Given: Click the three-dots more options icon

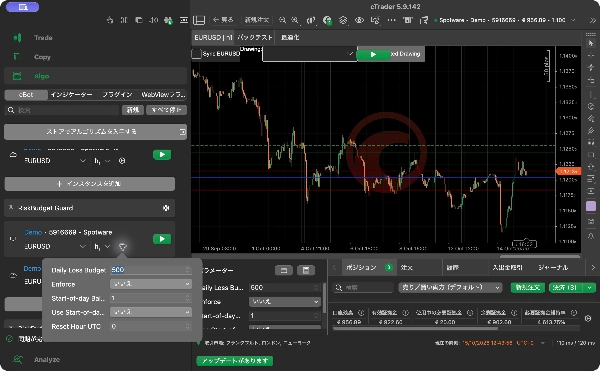Looking at the screenshot, I should pyautogui.click(x=391, y=20).
